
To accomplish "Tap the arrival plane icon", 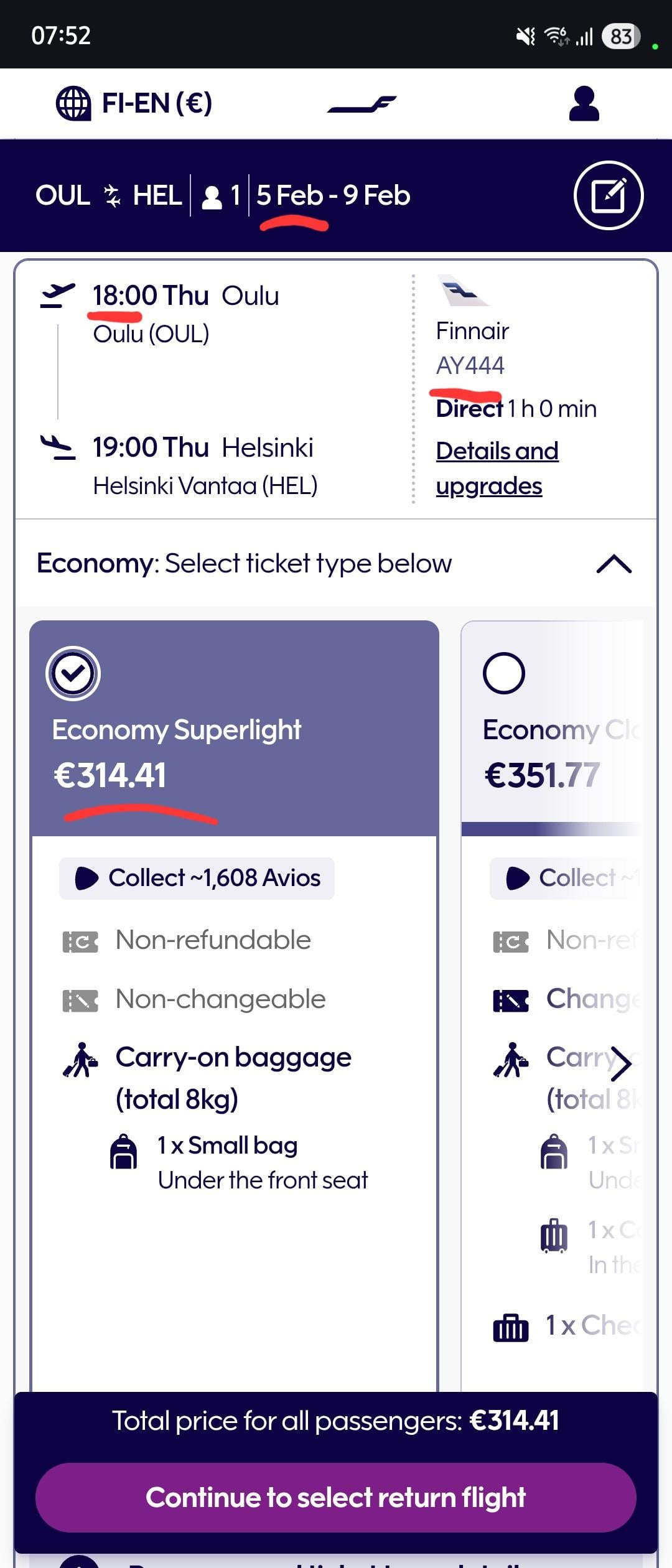I will (57, 447).
